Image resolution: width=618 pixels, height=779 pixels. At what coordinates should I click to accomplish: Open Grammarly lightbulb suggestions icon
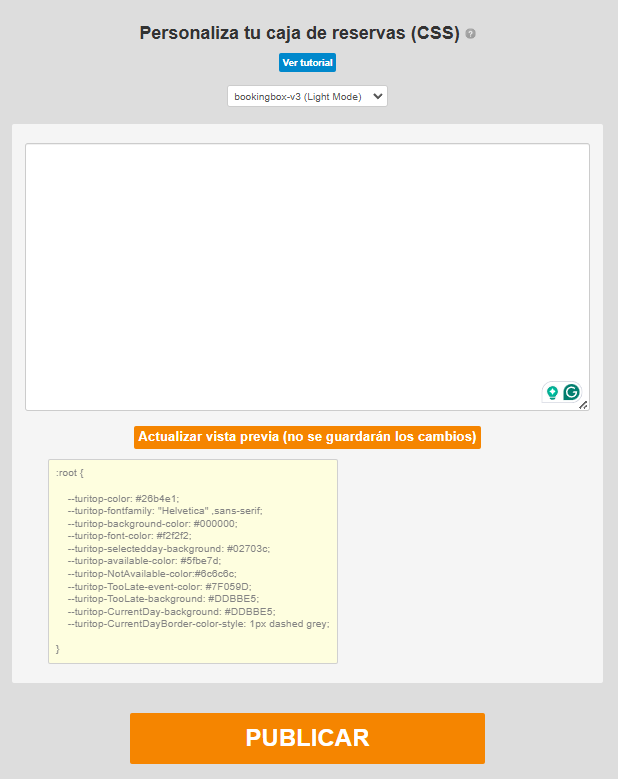pyautogui.click(x=551, y=392)
